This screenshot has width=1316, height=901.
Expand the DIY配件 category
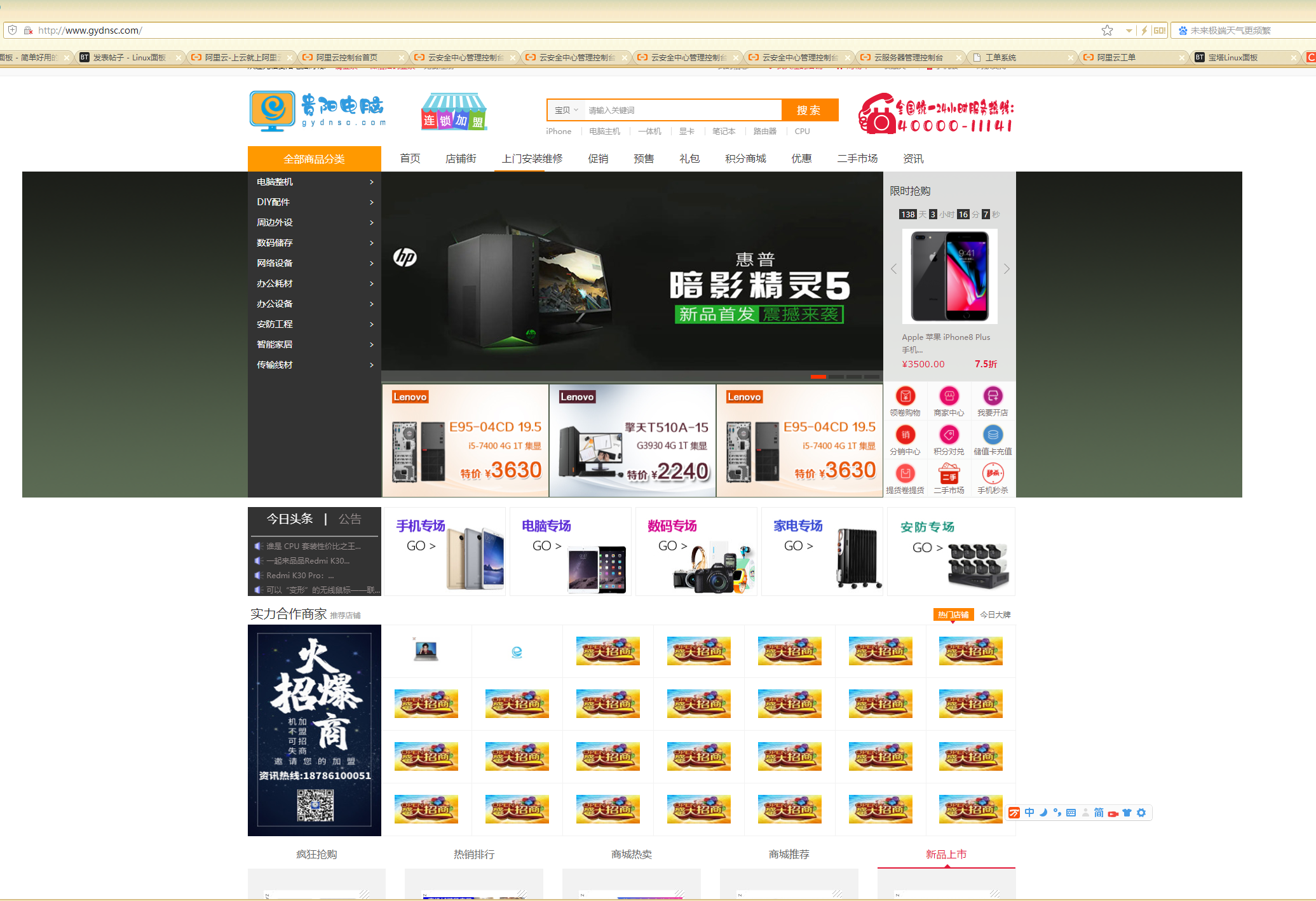(x=315, y=202)
